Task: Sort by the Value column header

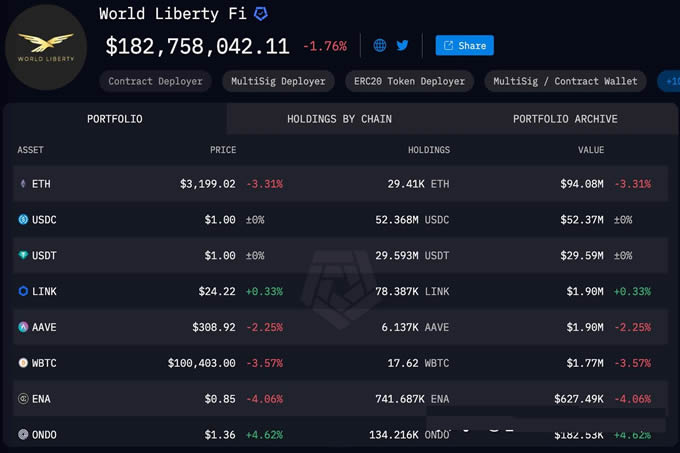Action: [x=590, y=150]
